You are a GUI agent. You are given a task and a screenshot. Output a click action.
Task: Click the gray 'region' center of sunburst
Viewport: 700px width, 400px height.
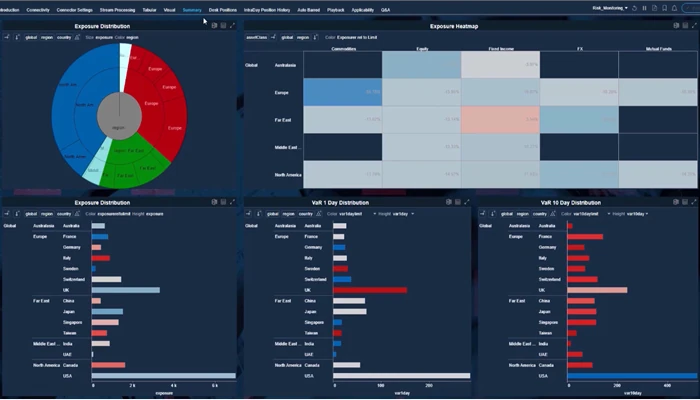pyautogui.click(x=119, y=117)
